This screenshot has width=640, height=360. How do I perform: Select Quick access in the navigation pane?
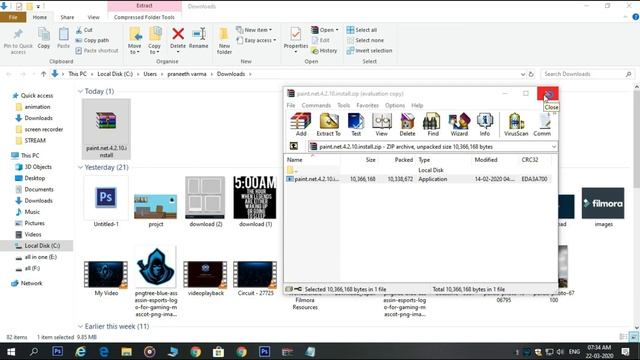(37, 96)
